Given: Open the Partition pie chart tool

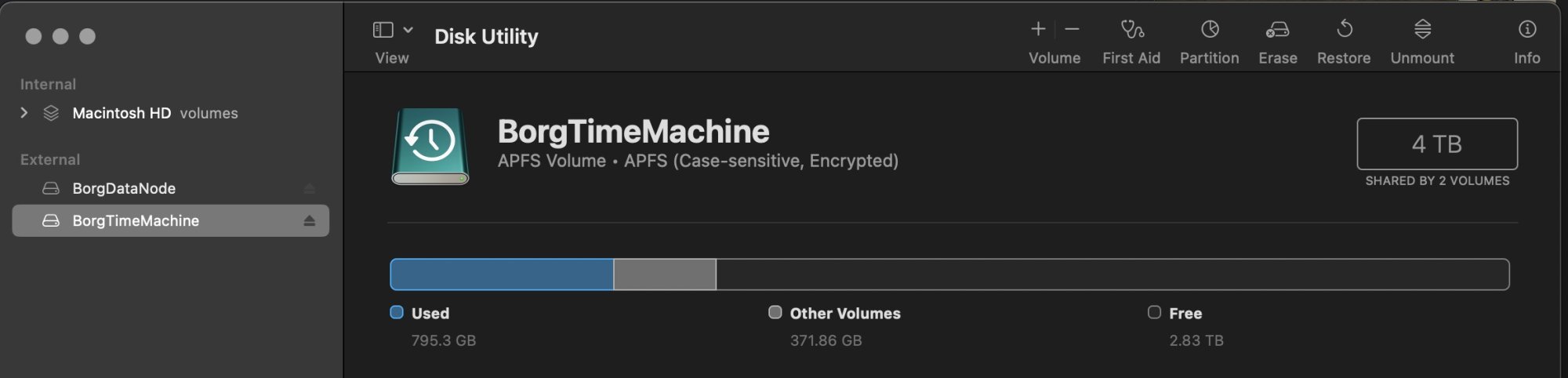Looking at the screenshot, I should click(1210, 30).
